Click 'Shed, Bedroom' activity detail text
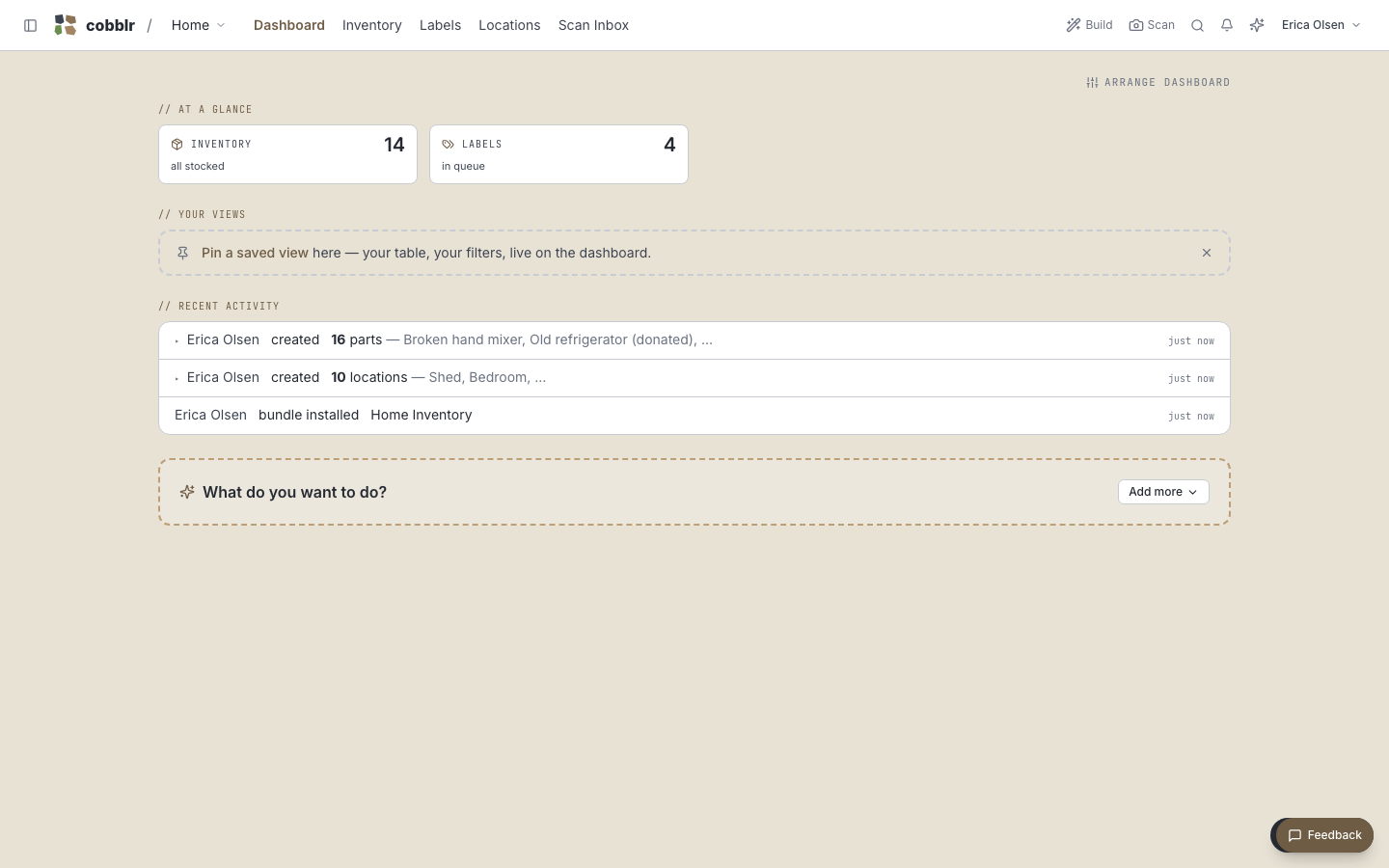The width and height of the screenshot is (1389, 868). pos(479,377)
